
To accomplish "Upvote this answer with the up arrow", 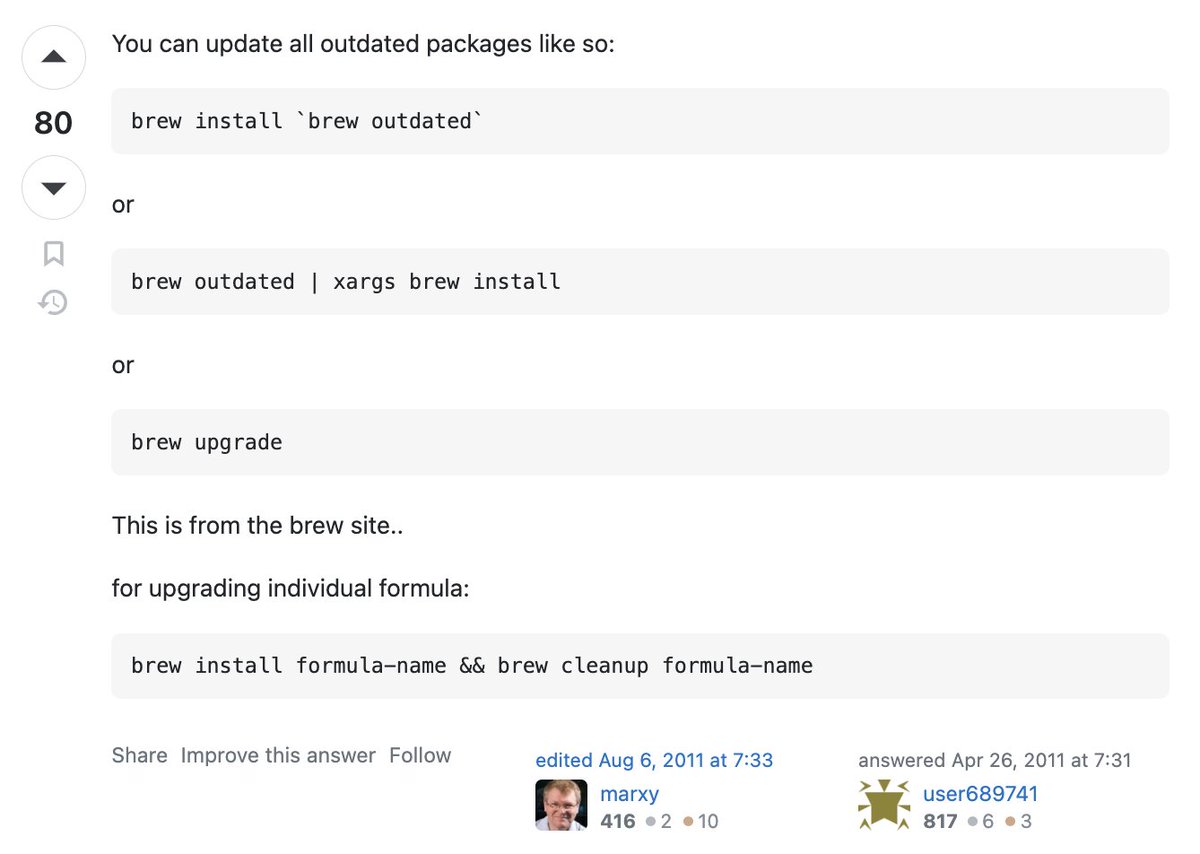I will click(x=54, y=58).
